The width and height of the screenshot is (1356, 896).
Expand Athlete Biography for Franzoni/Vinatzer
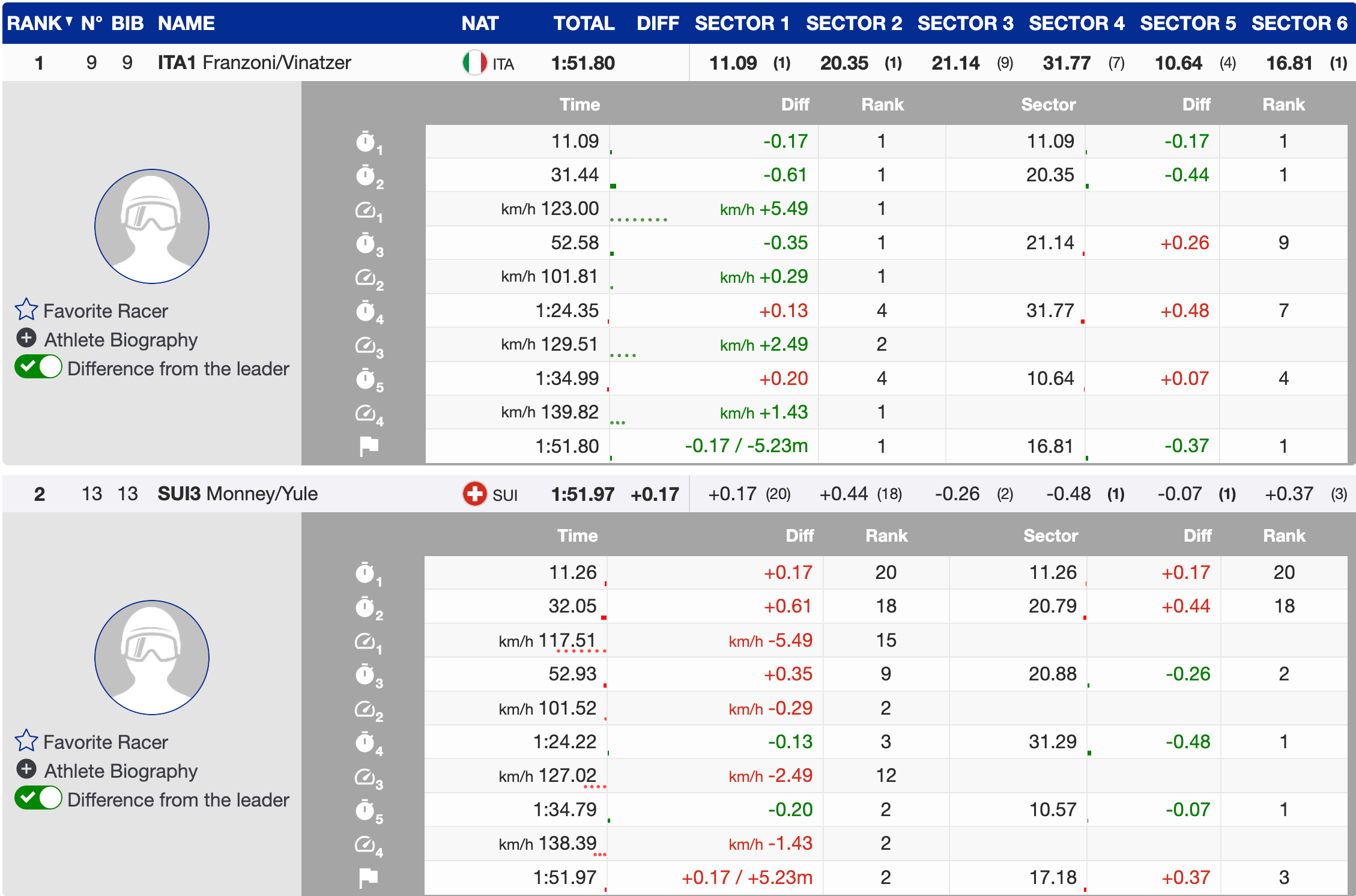[26, 339]
